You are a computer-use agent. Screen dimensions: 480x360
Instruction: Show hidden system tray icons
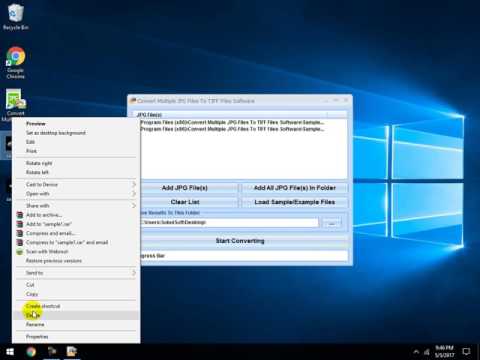[x=416, y=352]
